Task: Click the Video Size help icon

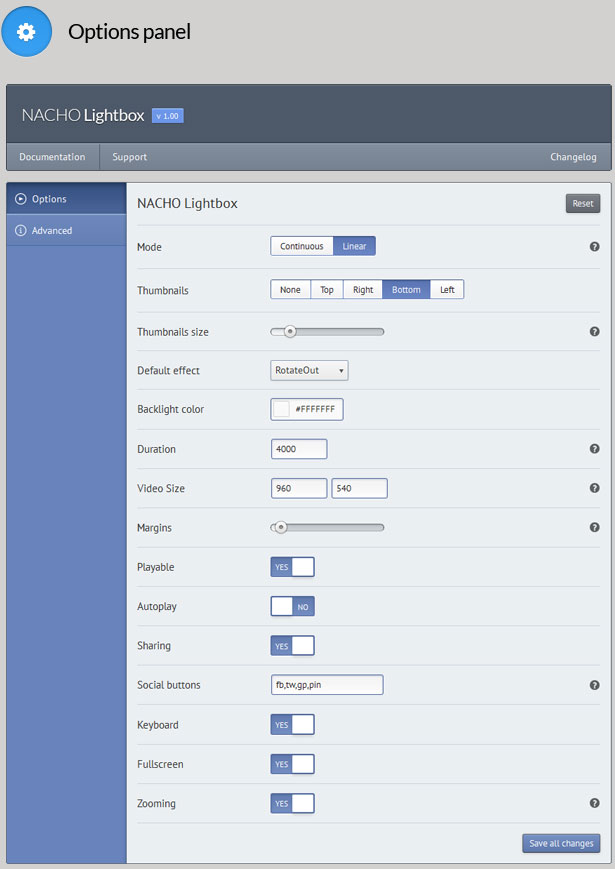Action: coord(594,488)
